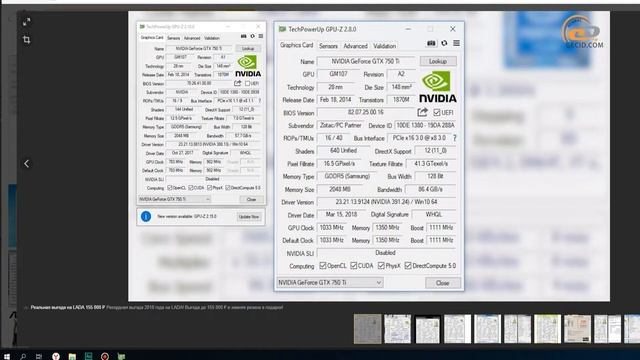This screenshot has height=360, width=640.
Task: Click the green GPU-Z taskbar icon
Action: [x=121, y=356]
